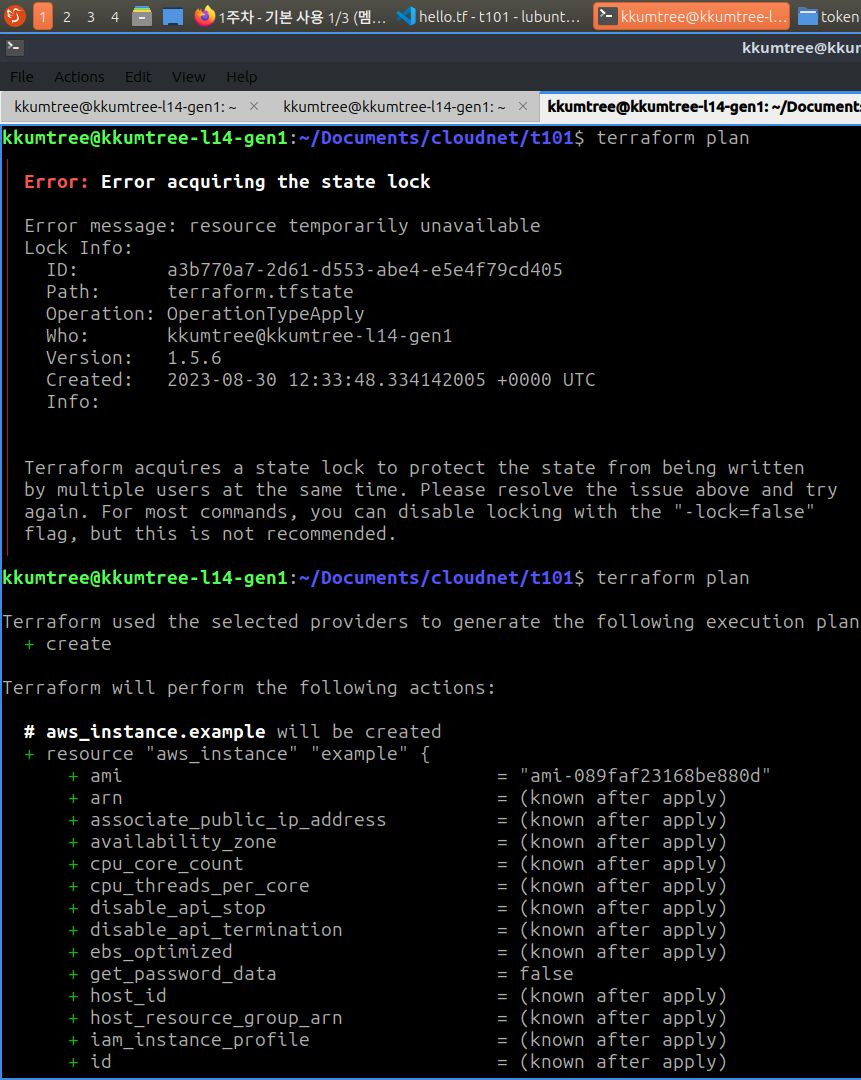Click the Who value kkumtree@kkumtree-l14-gen1
The height and width of the screenshot is (1080, 861).
pyautogui.click(x=310, y=336)
